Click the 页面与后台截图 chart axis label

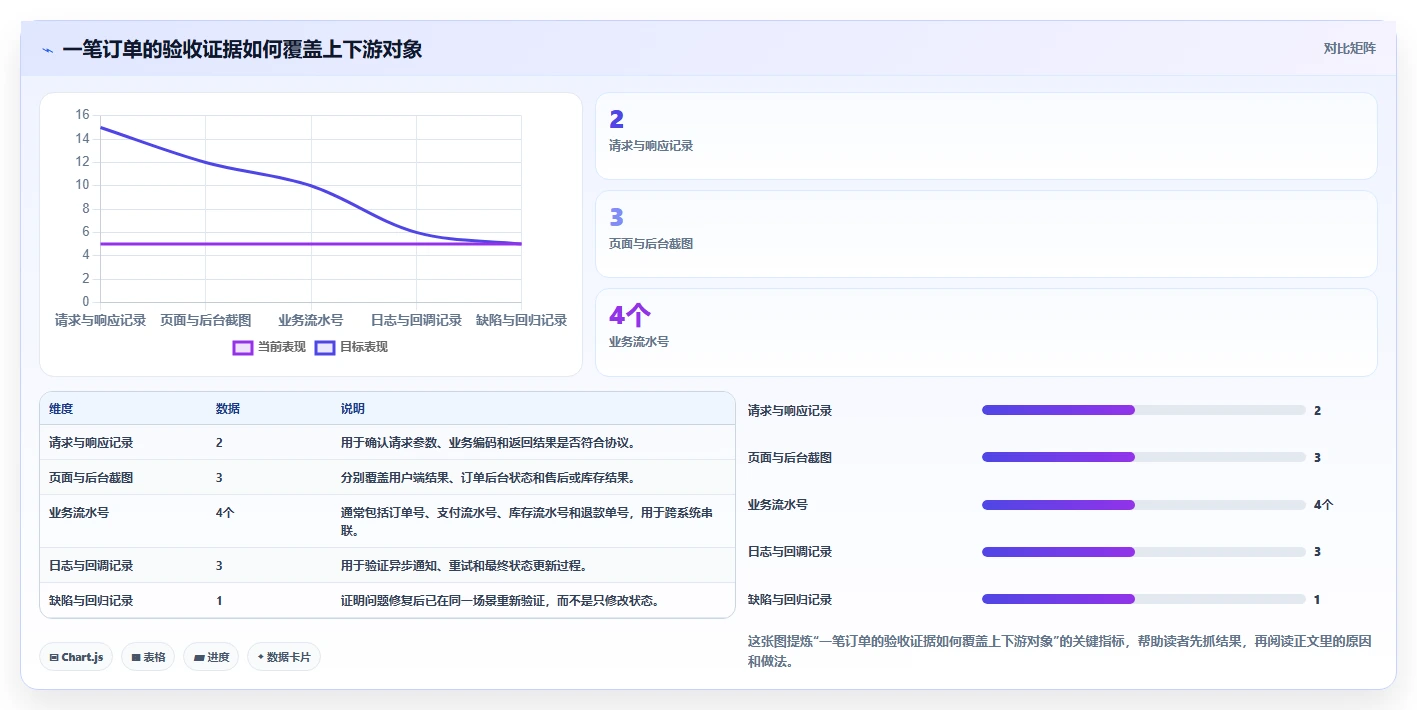tap(206, 320)
